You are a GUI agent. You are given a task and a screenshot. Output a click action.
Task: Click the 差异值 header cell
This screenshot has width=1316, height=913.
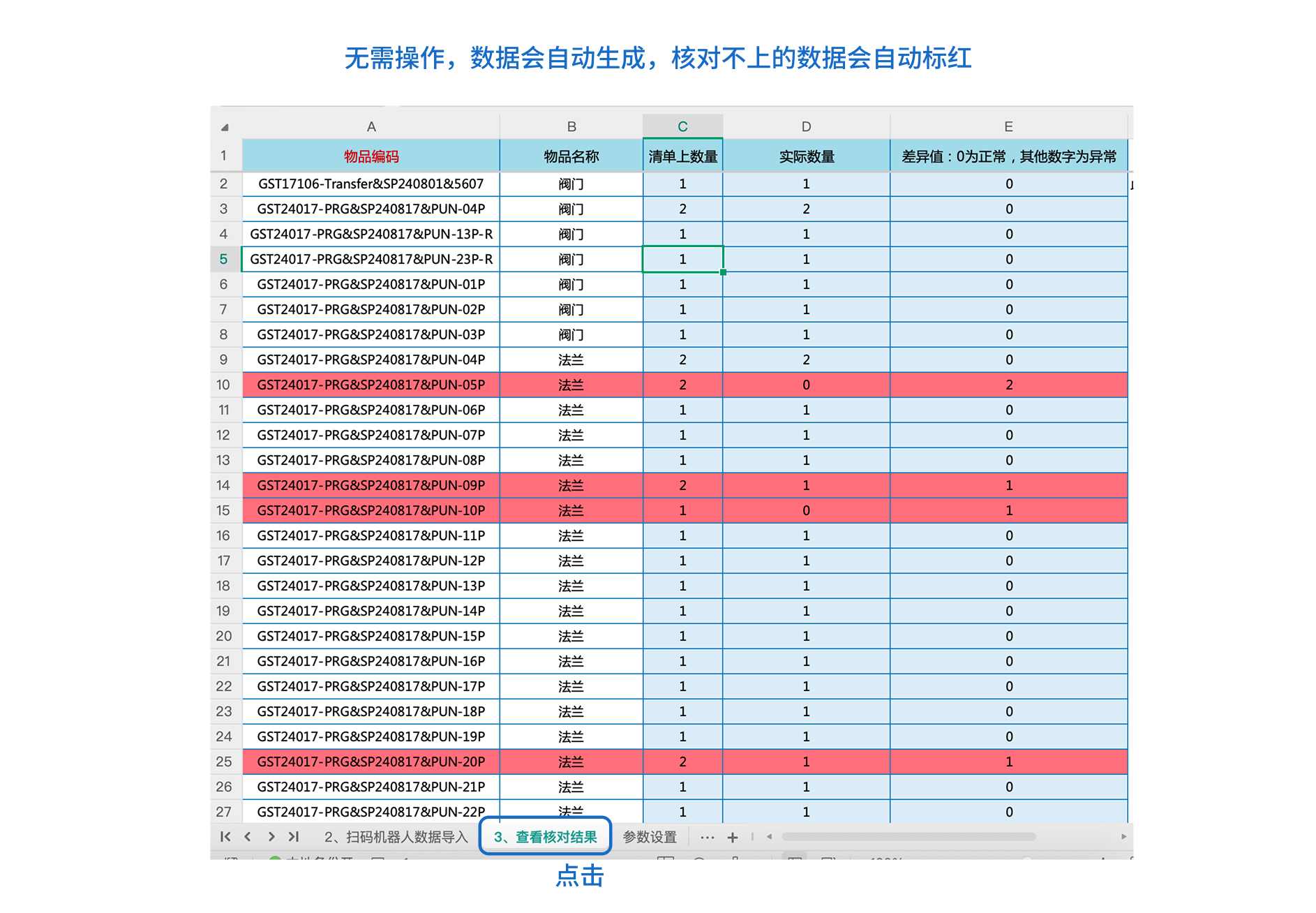tap(1008, 156)
